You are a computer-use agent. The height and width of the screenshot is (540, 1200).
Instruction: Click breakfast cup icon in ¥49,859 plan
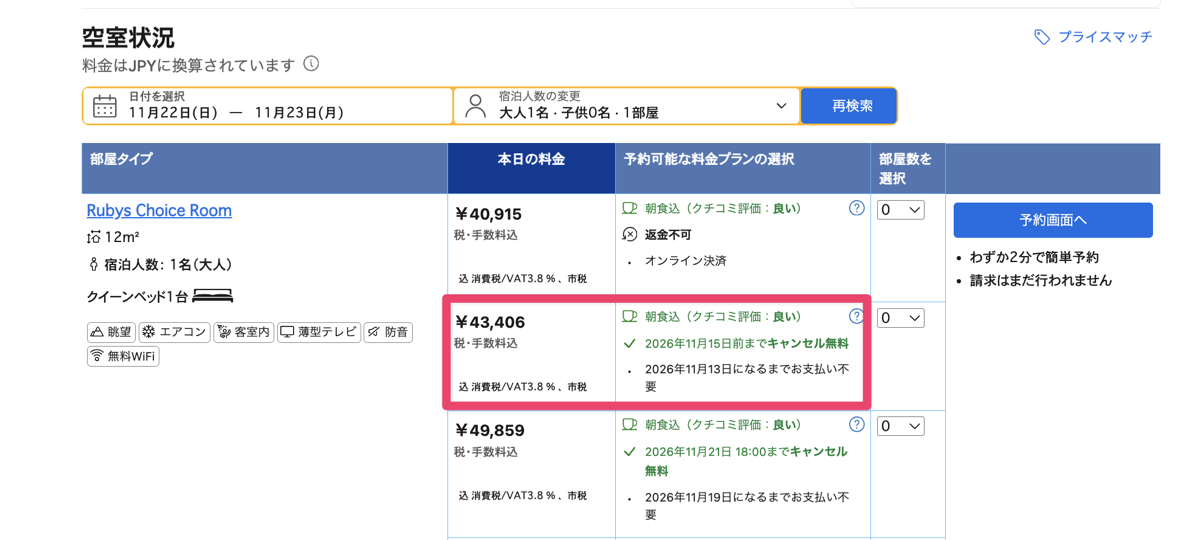(x=629, y=425)
